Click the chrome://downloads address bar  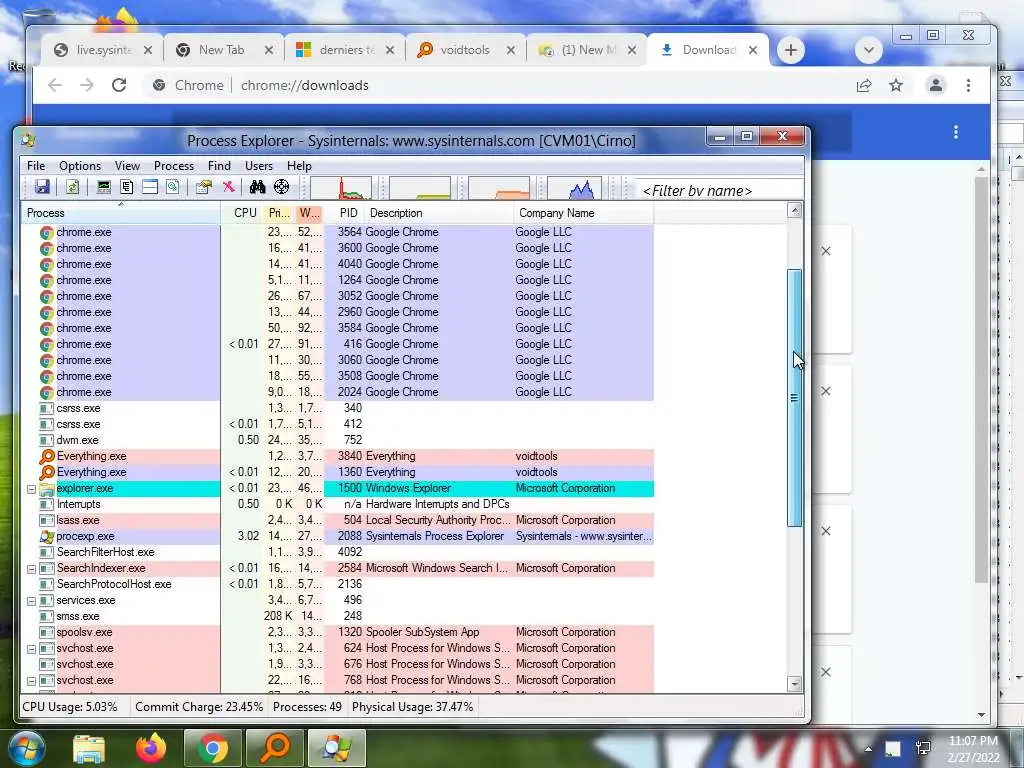[x=496, y=85]
